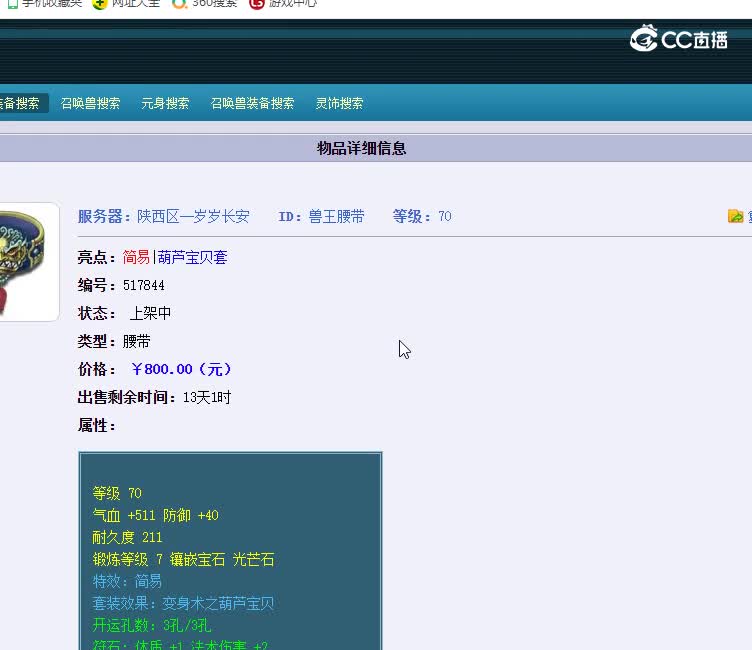Click 等级 70 in attribute box
Image resolution: width=752 pixels, height=650 pixels.
click(x=117, y=493)
